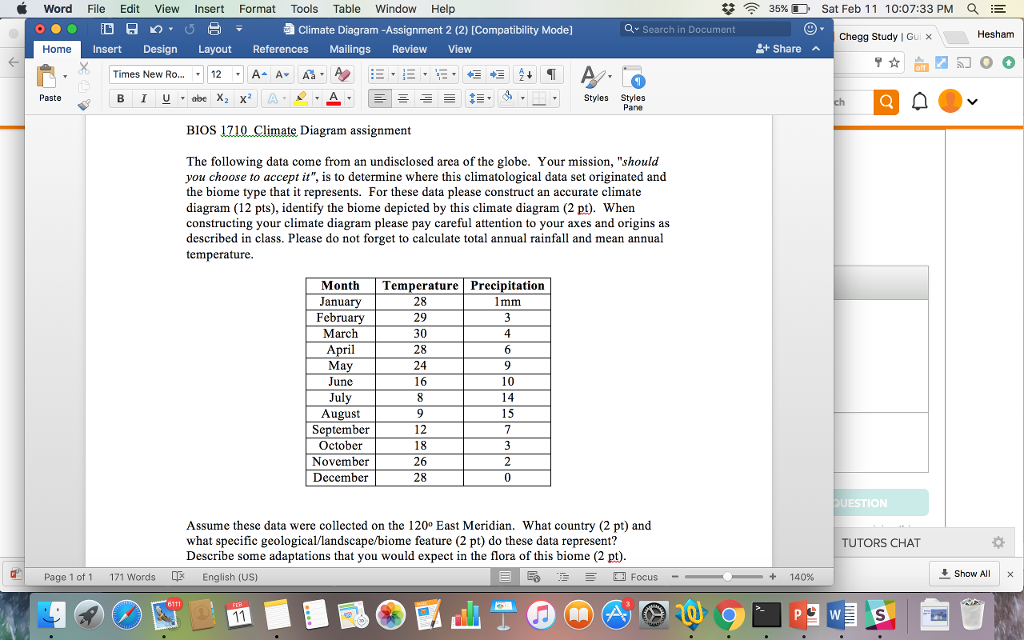Select the Bold formatting icon

pyautogui.click(x=120, y=98)
